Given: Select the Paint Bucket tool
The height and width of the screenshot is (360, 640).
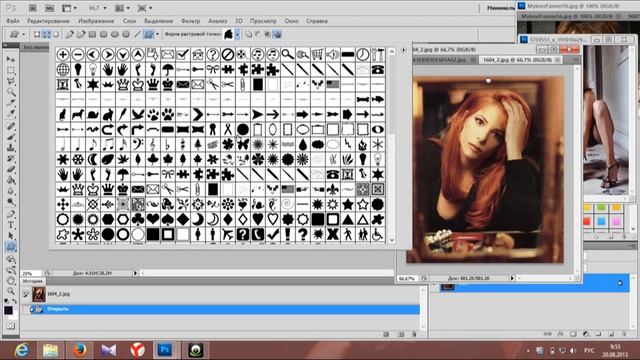Looking at the screenshot, I should click(11, 180).
